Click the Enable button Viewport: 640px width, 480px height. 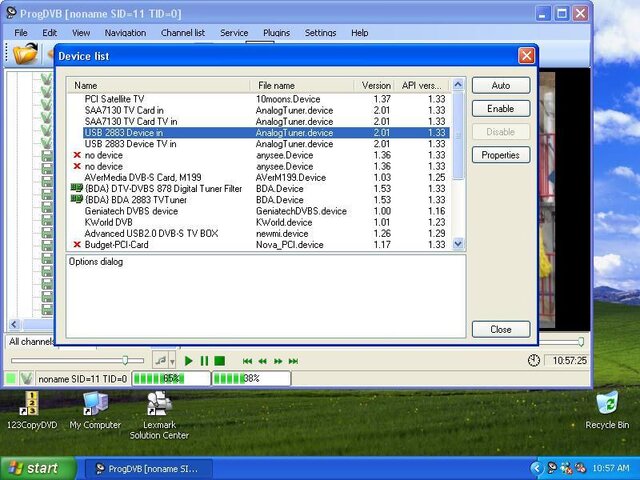click(x=501, y=109)
